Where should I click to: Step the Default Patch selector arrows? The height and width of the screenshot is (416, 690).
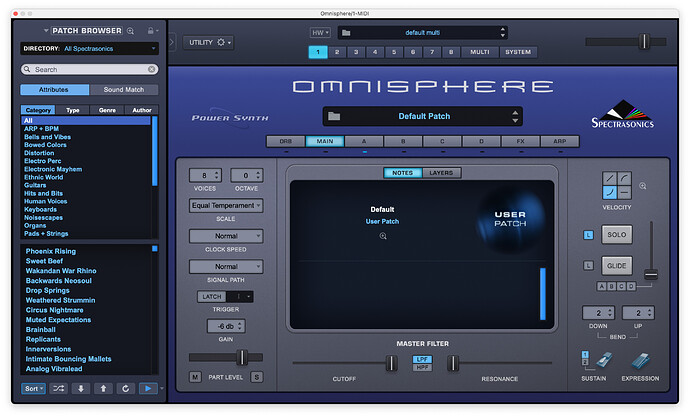(x=515, y=116)
